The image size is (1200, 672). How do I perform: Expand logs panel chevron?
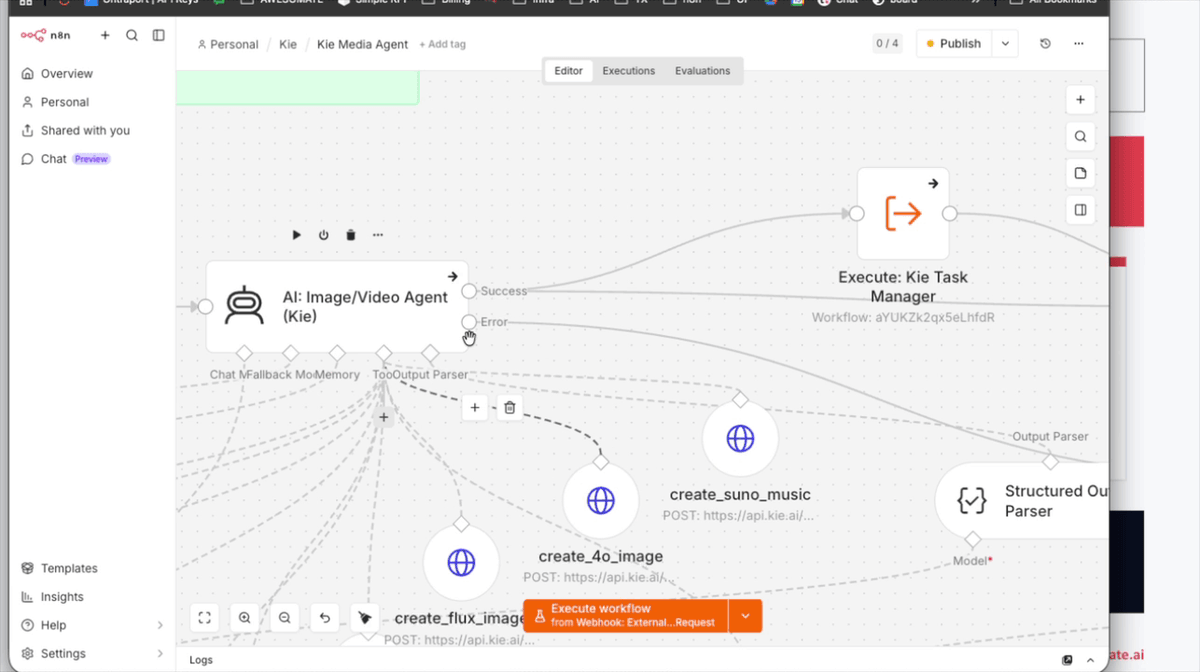[x=1089, y=660]
